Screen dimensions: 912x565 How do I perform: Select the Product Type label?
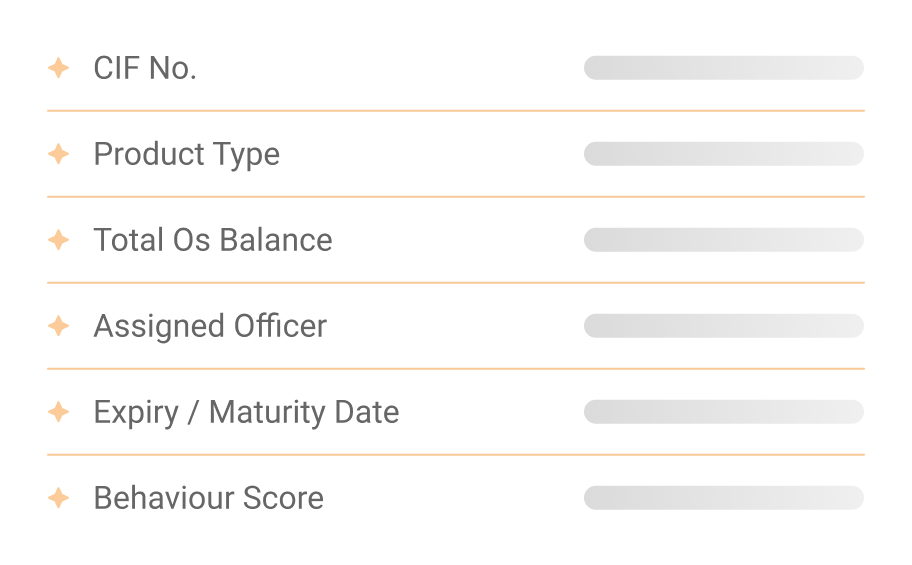click(186, 154)
